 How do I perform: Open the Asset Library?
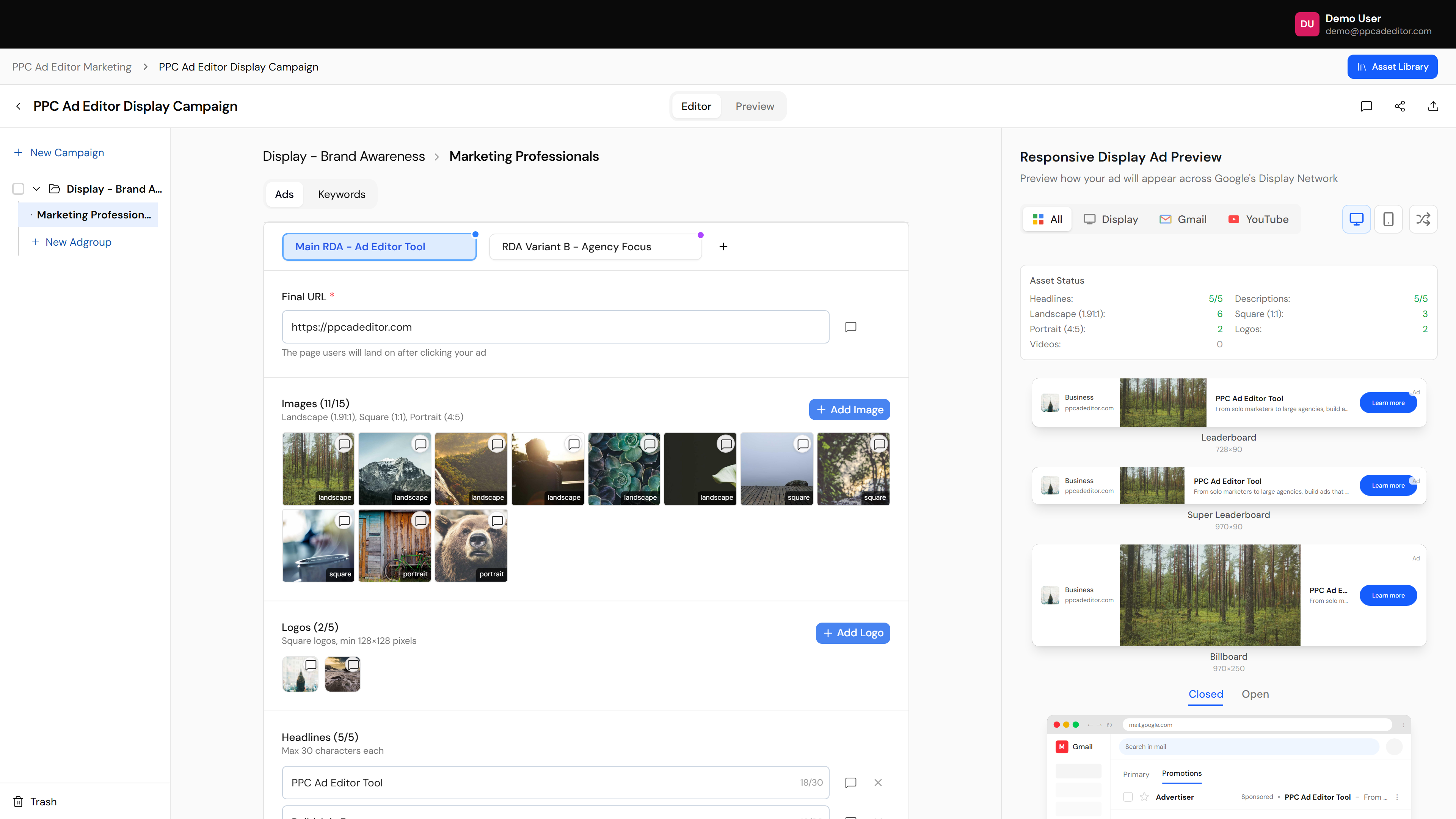coord(1392,67)
